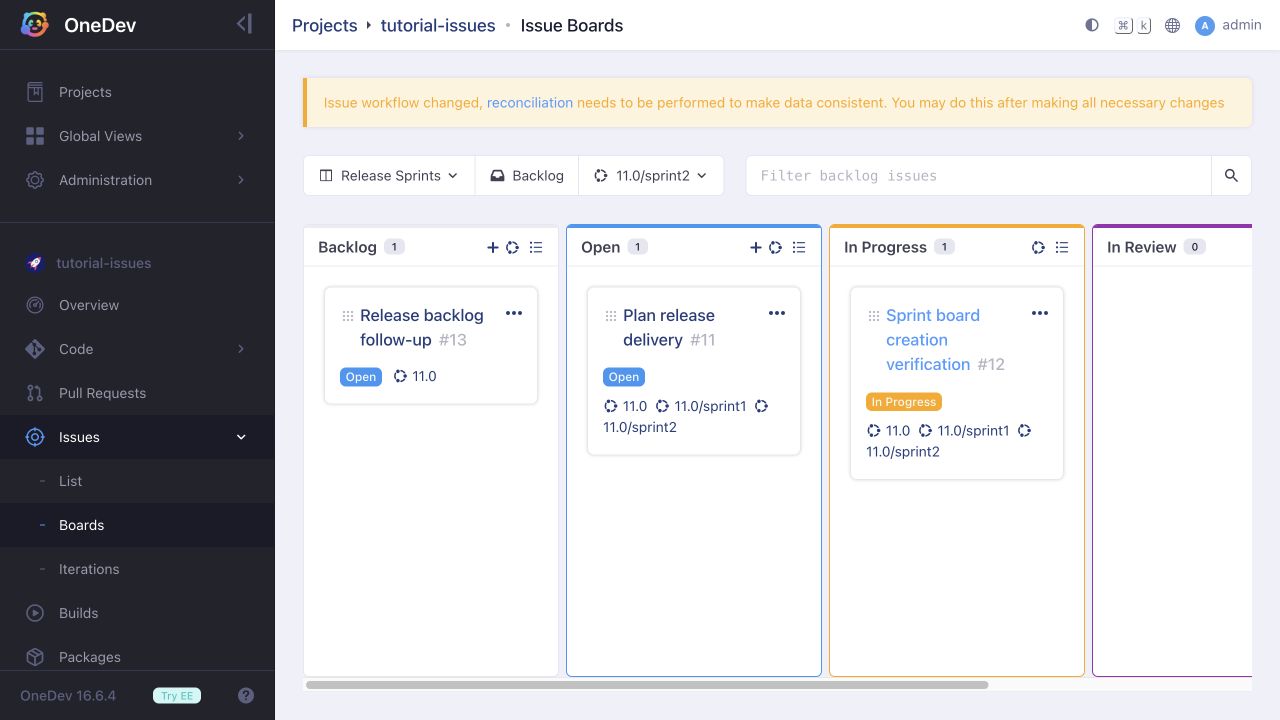
Task: Grab drag handle of Release backlog follow-up
Action: (348, 316)
